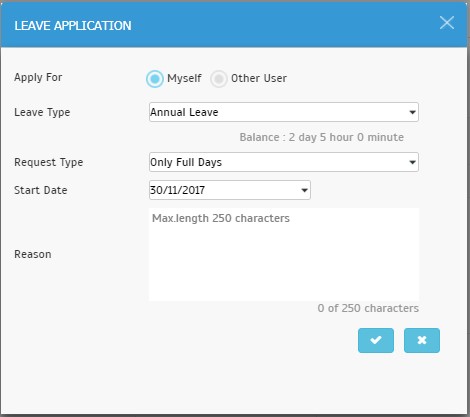Click the 0 of 250 characters counter

pos(368,308)
